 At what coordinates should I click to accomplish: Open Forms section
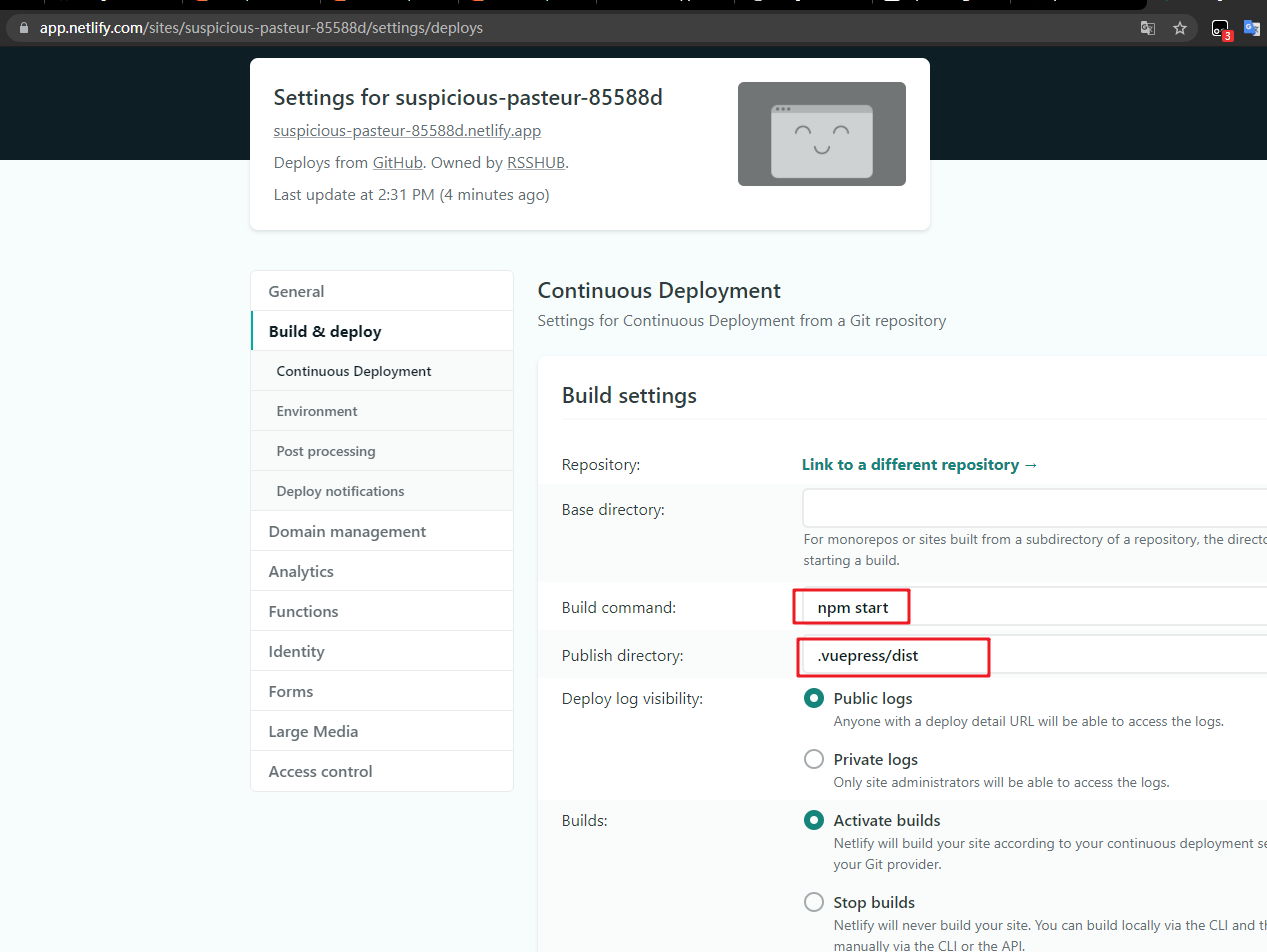(382, 691)
